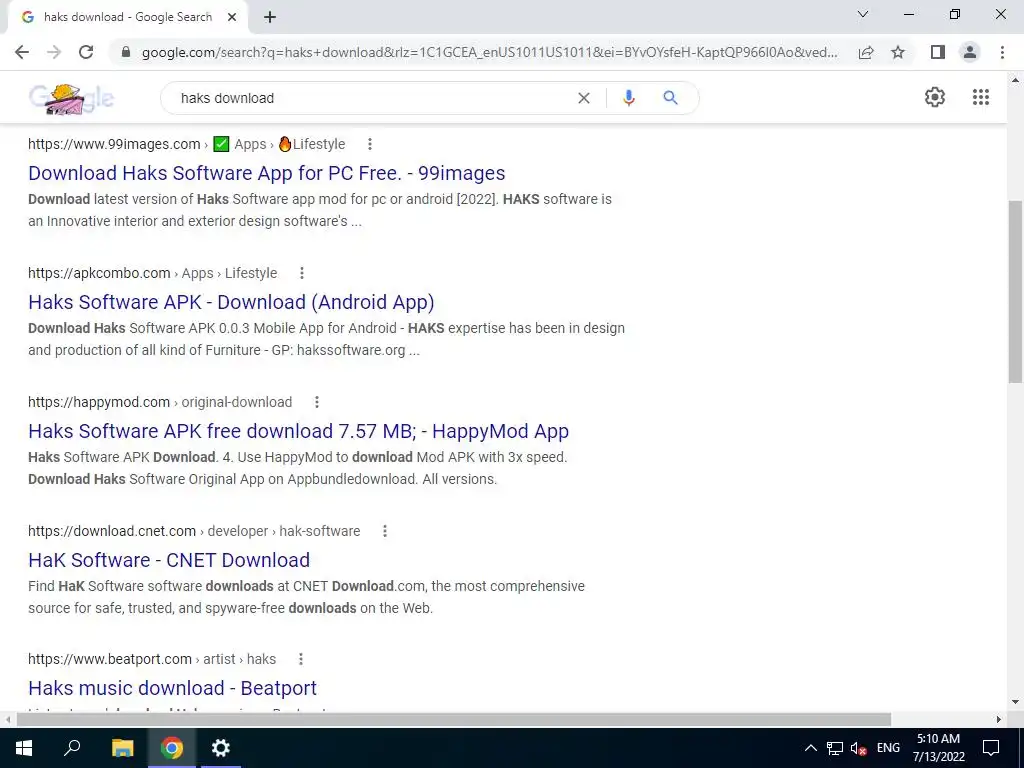Open 'Download Haks Software App for PC Free' link
This screenshot has height=768, width=1024.
tap(266, 173)
